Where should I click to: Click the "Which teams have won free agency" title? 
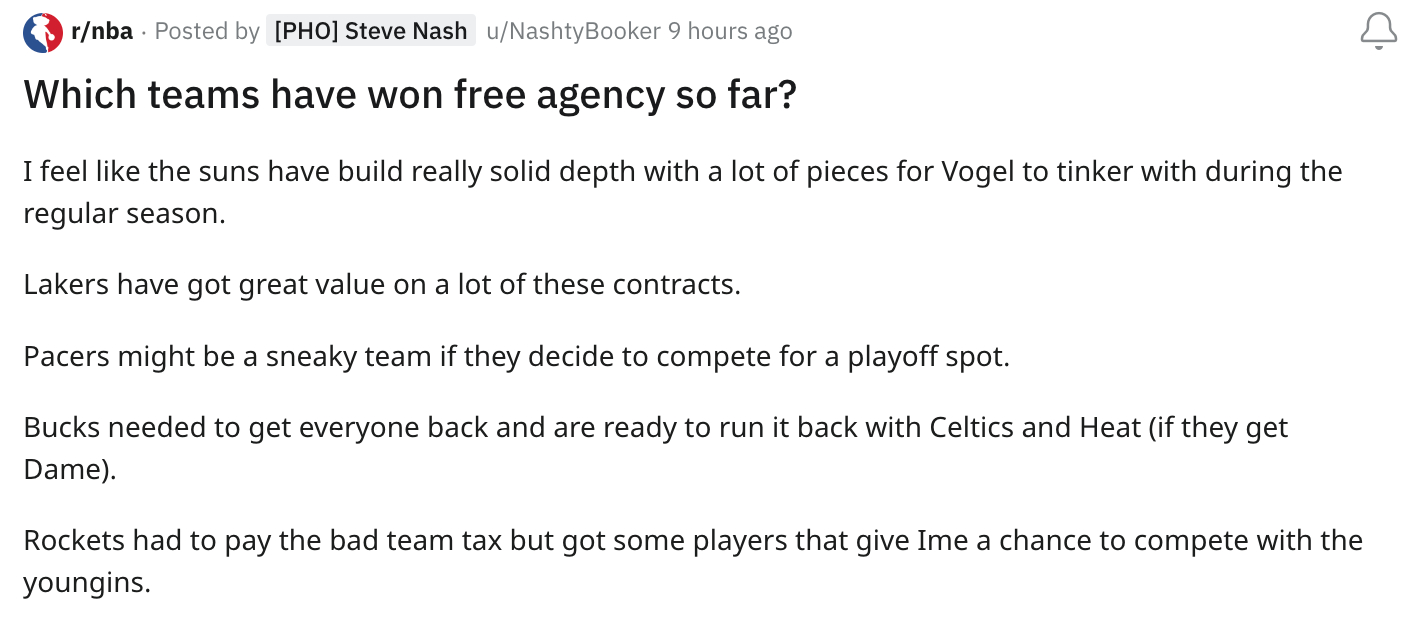pyautogui.click(x=410, y=95)
